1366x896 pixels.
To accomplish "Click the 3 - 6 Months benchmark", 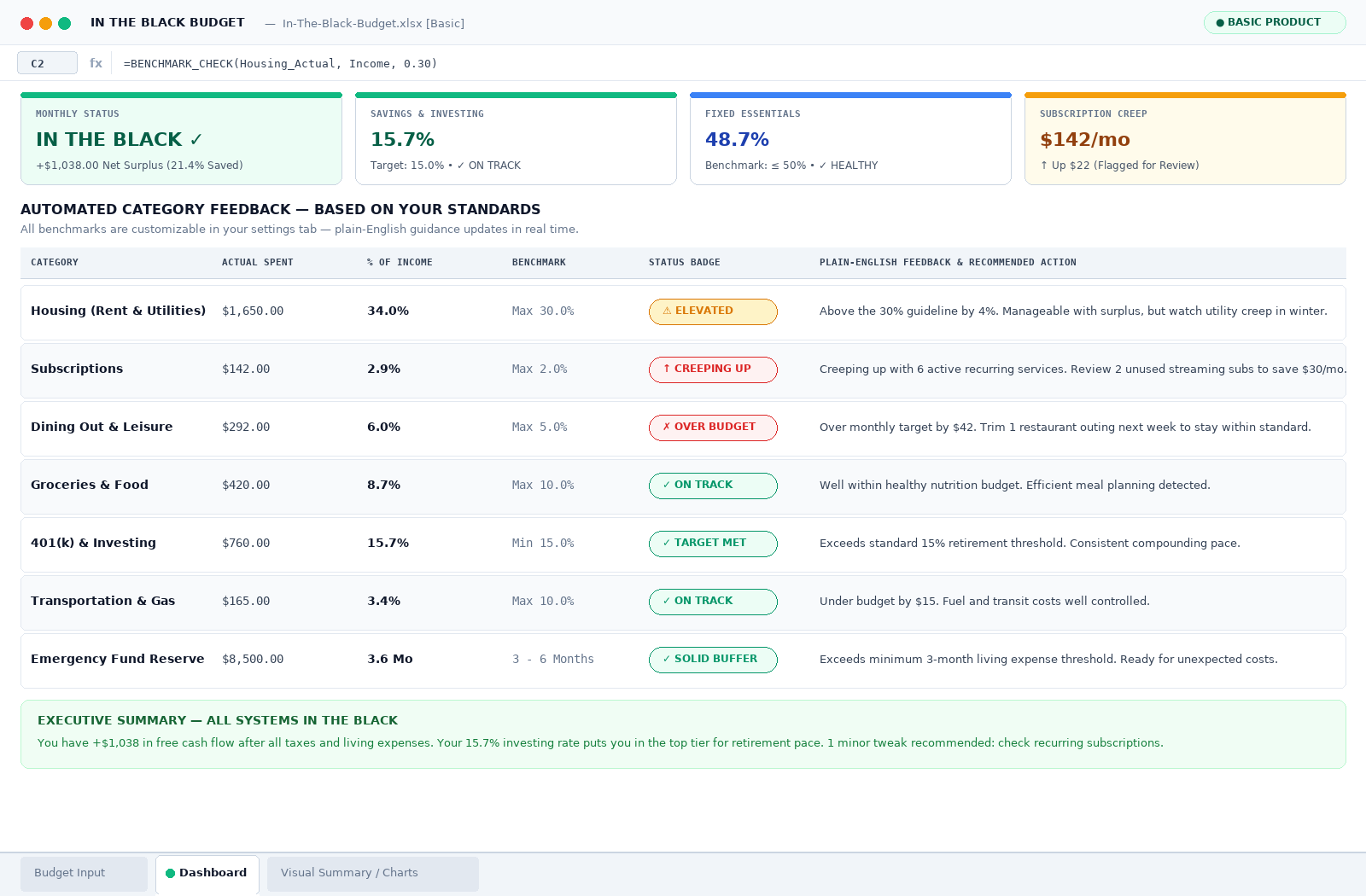I will pos(553,660).
